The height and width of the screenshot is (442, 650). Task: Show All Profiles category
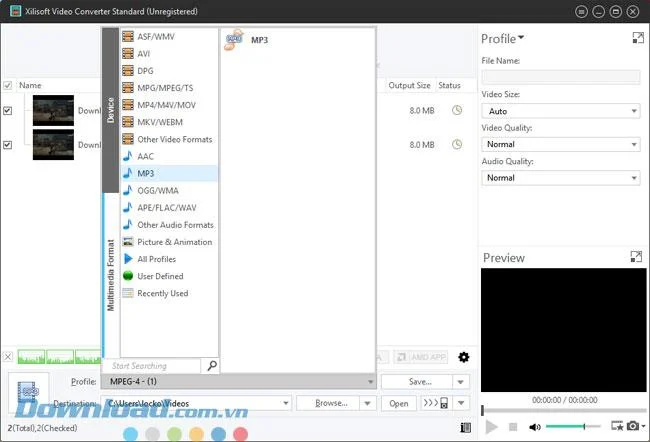tap(169, 259)
